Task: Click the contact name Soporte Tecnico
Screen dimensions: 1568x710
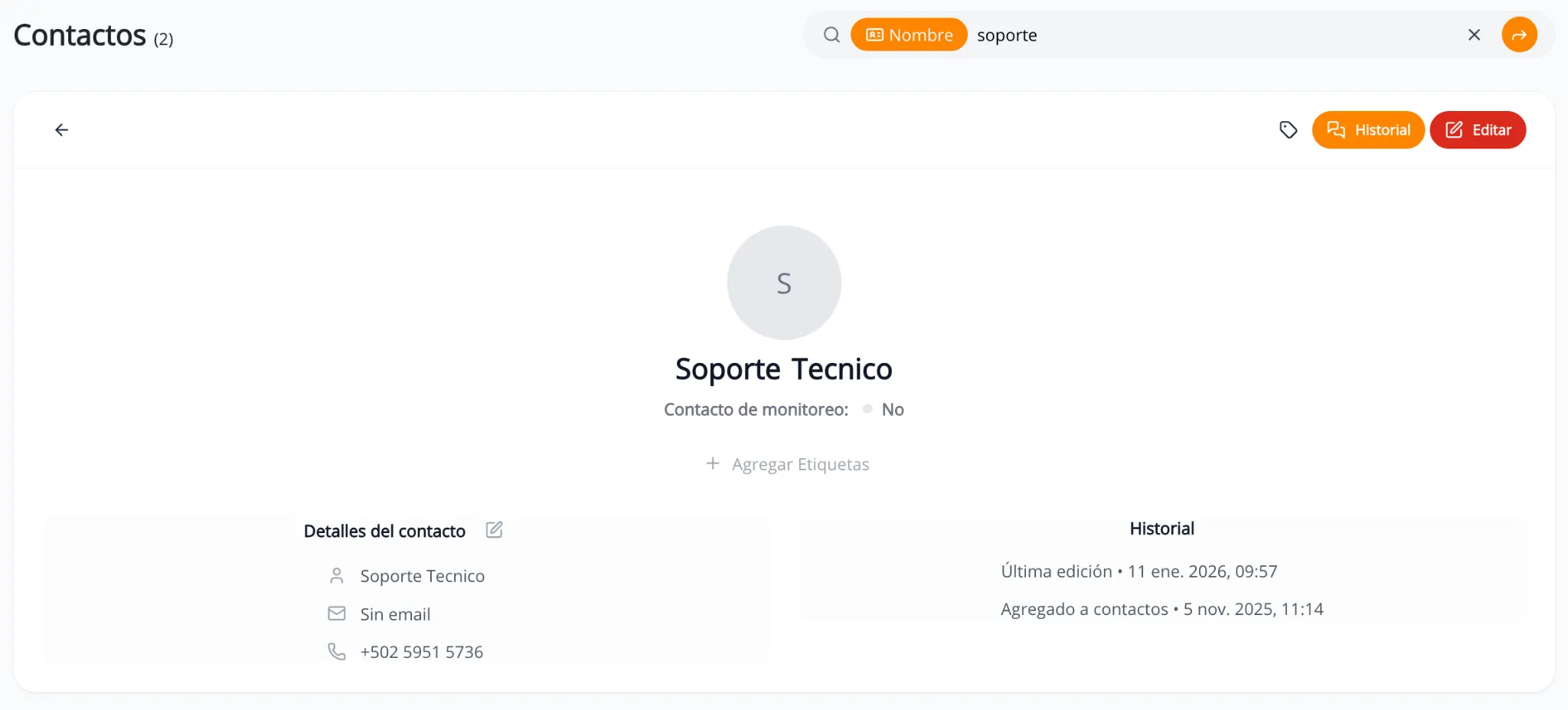Action: point(783,368)
